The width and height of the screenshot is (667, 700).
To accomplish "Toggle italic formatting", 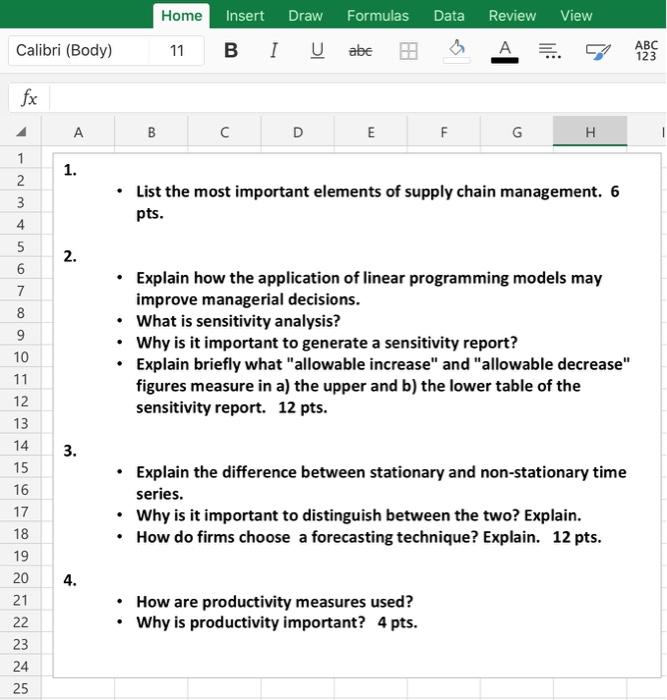I will tap(274, 50).
